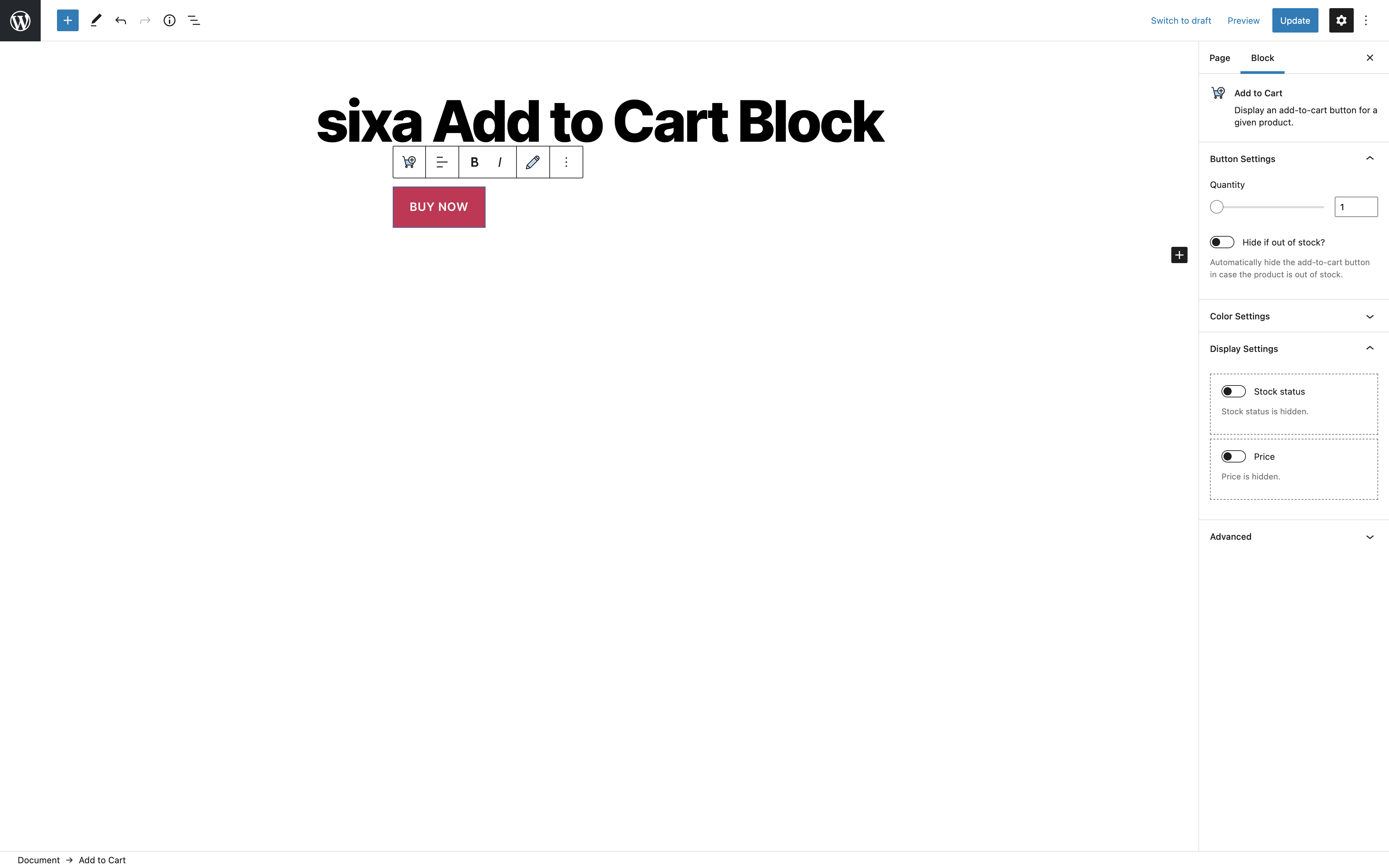This screenshot has height=868, width=1389.
Task: Click the redo icon in toolbar
Action: 144,20
